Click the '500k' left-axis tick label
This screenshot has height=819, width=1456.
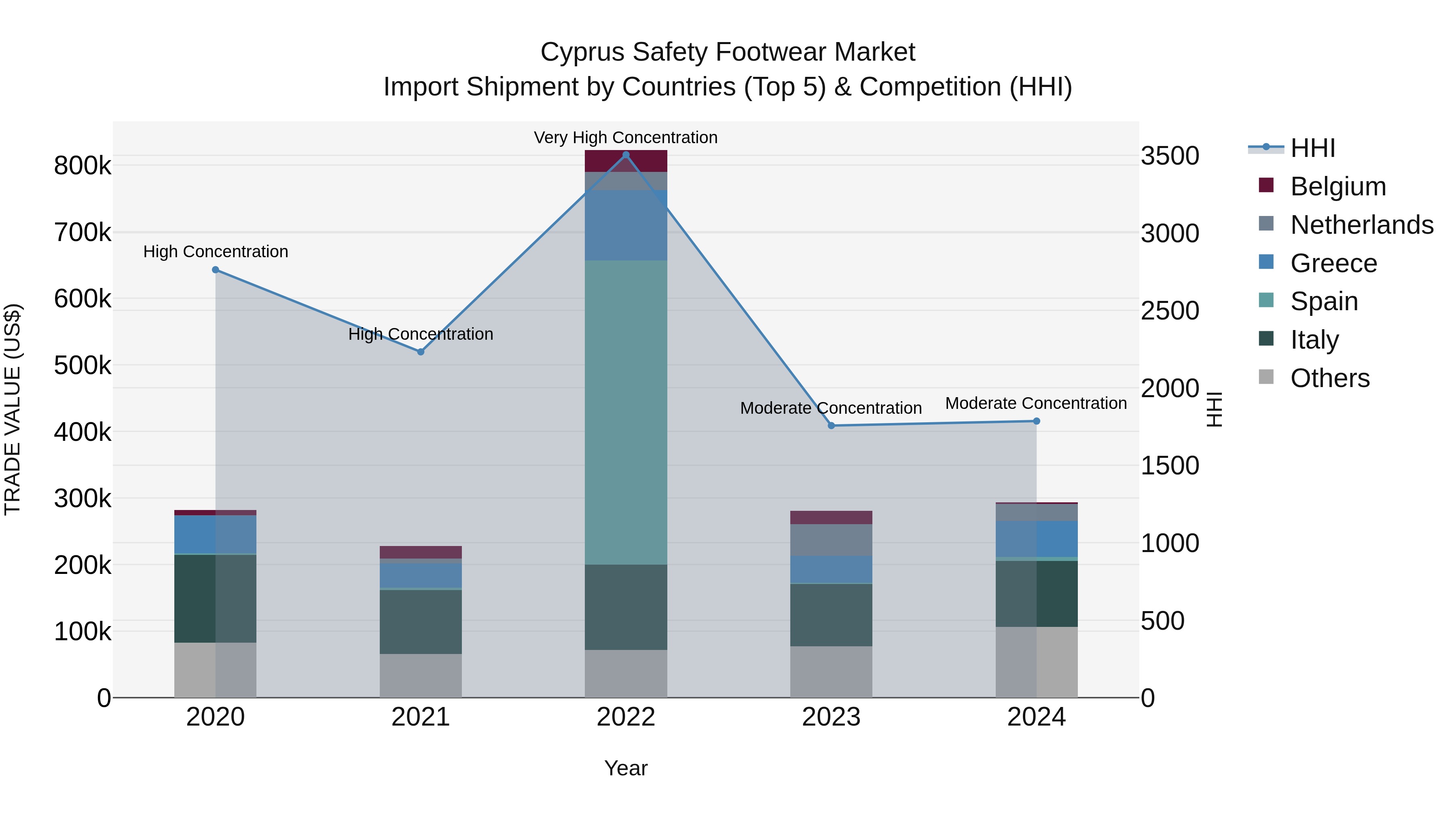[83, 365]
